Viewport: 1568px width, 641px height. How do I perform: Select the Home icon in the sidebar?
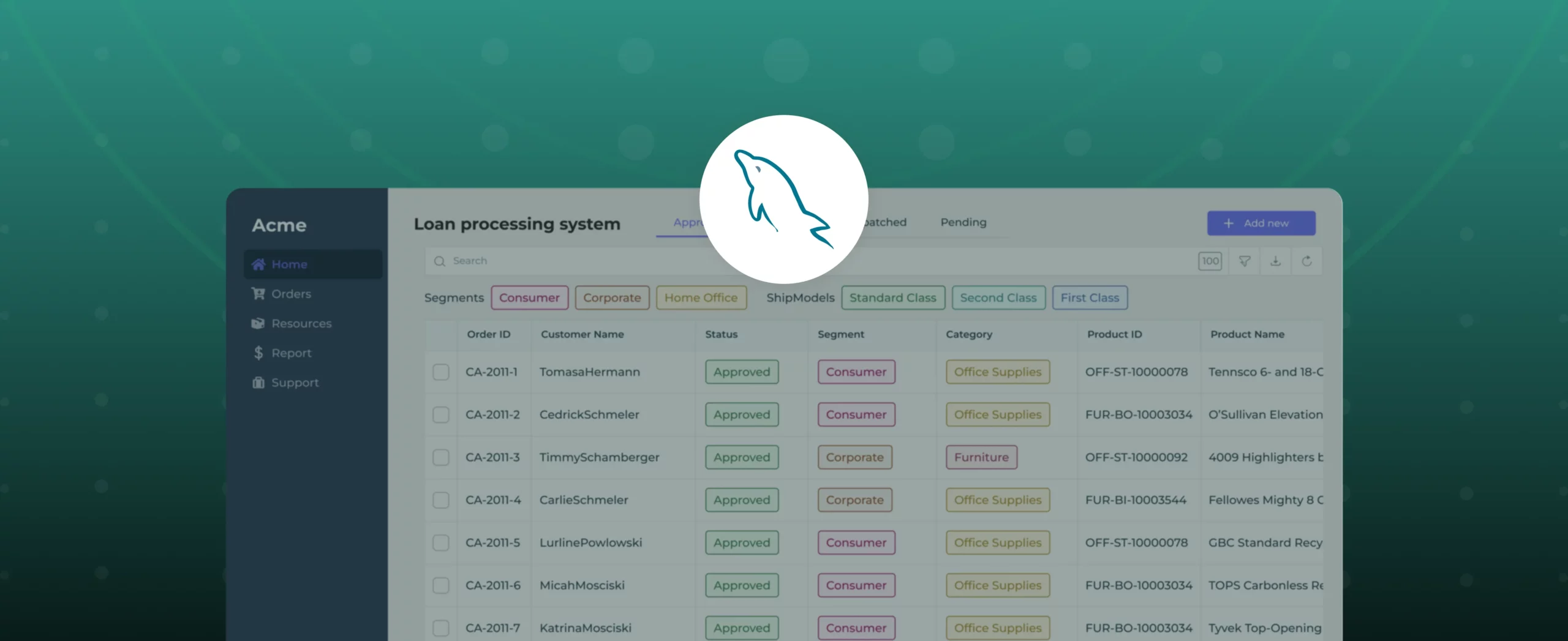(258, 264)
